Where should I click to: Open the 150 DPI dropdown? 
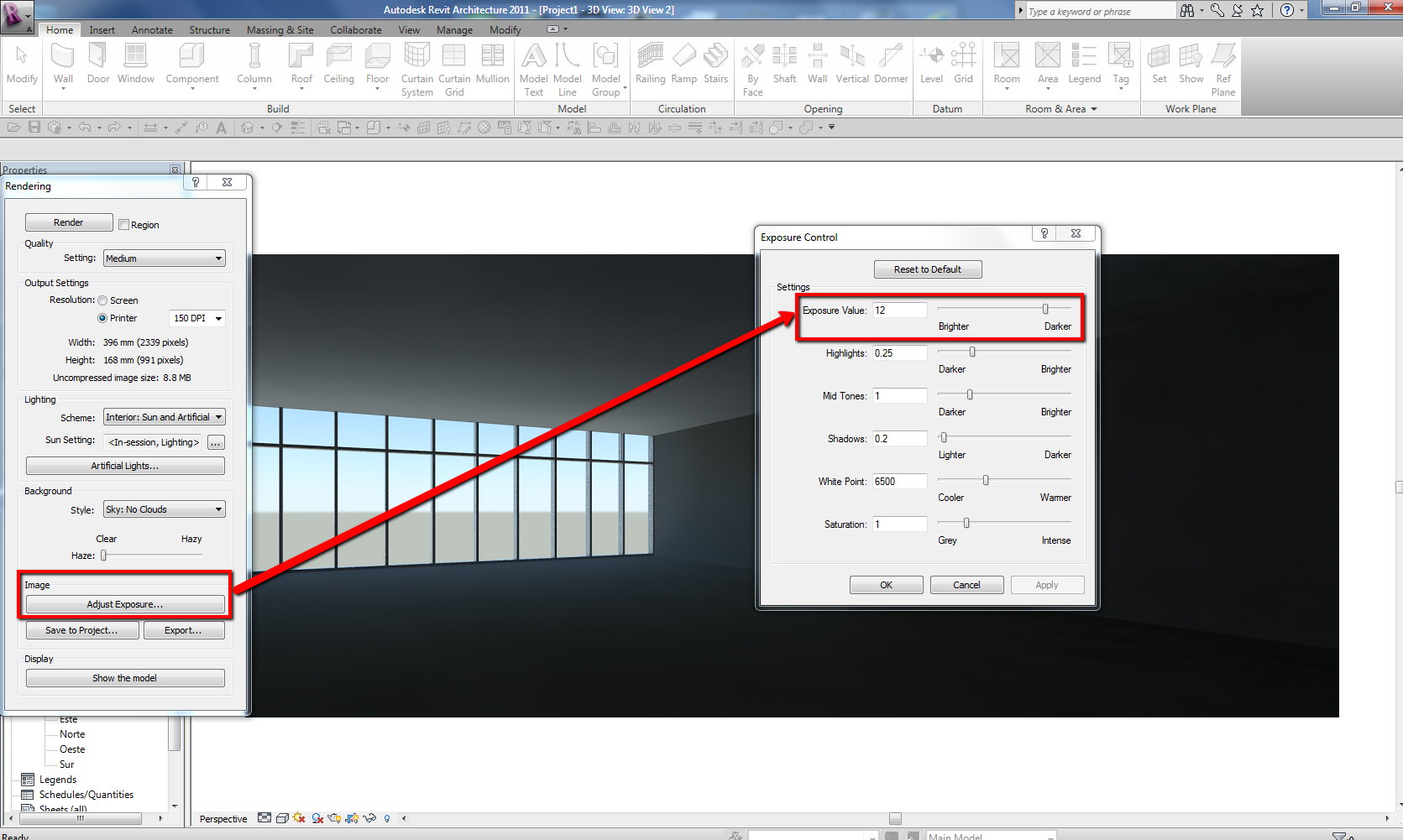[197, 318]
